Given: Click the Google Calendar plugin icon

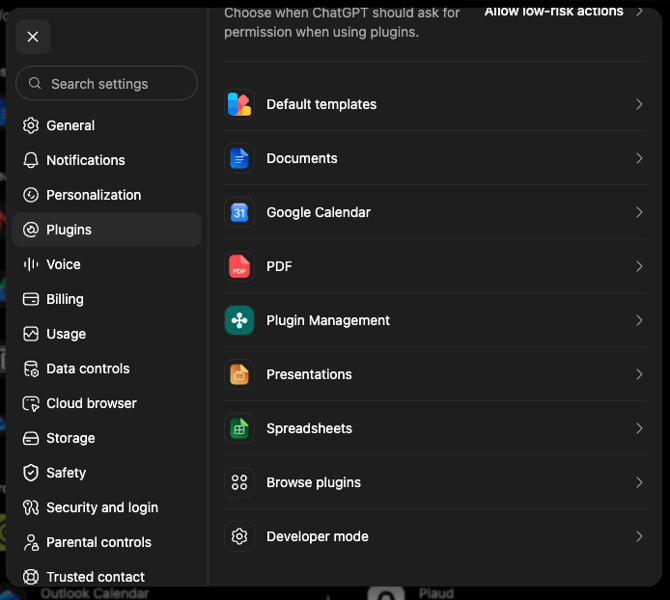Looking at the screenshot, I should (x=239, y=212).
